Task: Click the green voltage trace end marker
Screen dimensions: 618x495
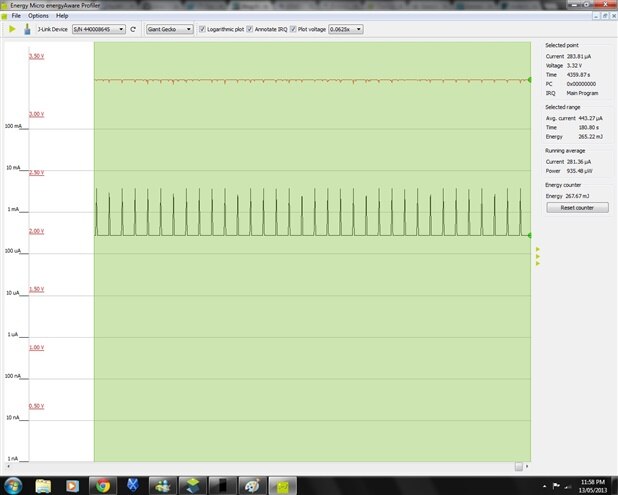Action: 529,79
